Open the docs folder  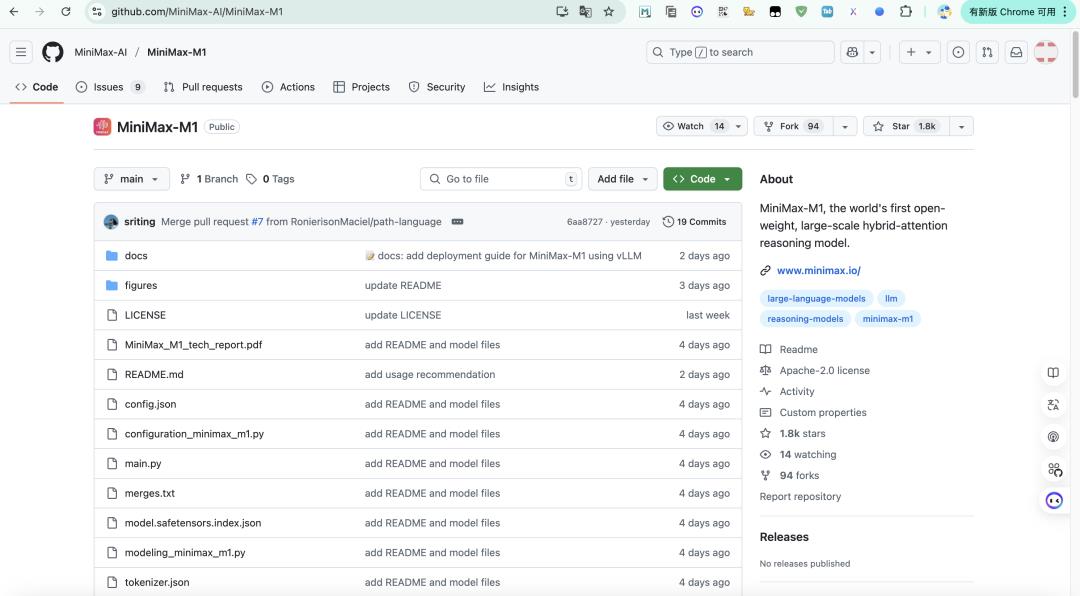(136, 256)
